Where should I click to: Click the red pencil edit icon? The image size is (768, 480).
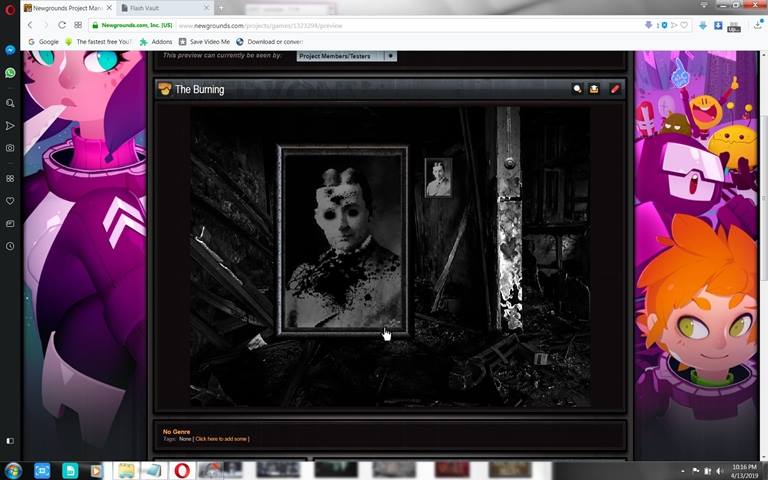615,89
